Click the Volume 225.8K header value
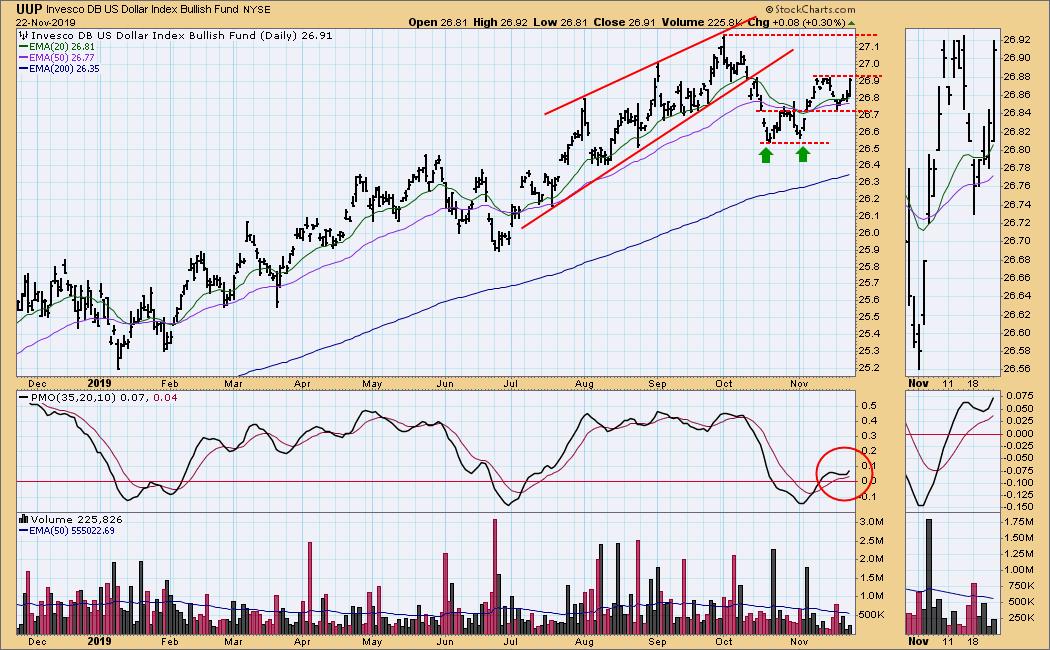1050x650 pixels. click(702, 22)
